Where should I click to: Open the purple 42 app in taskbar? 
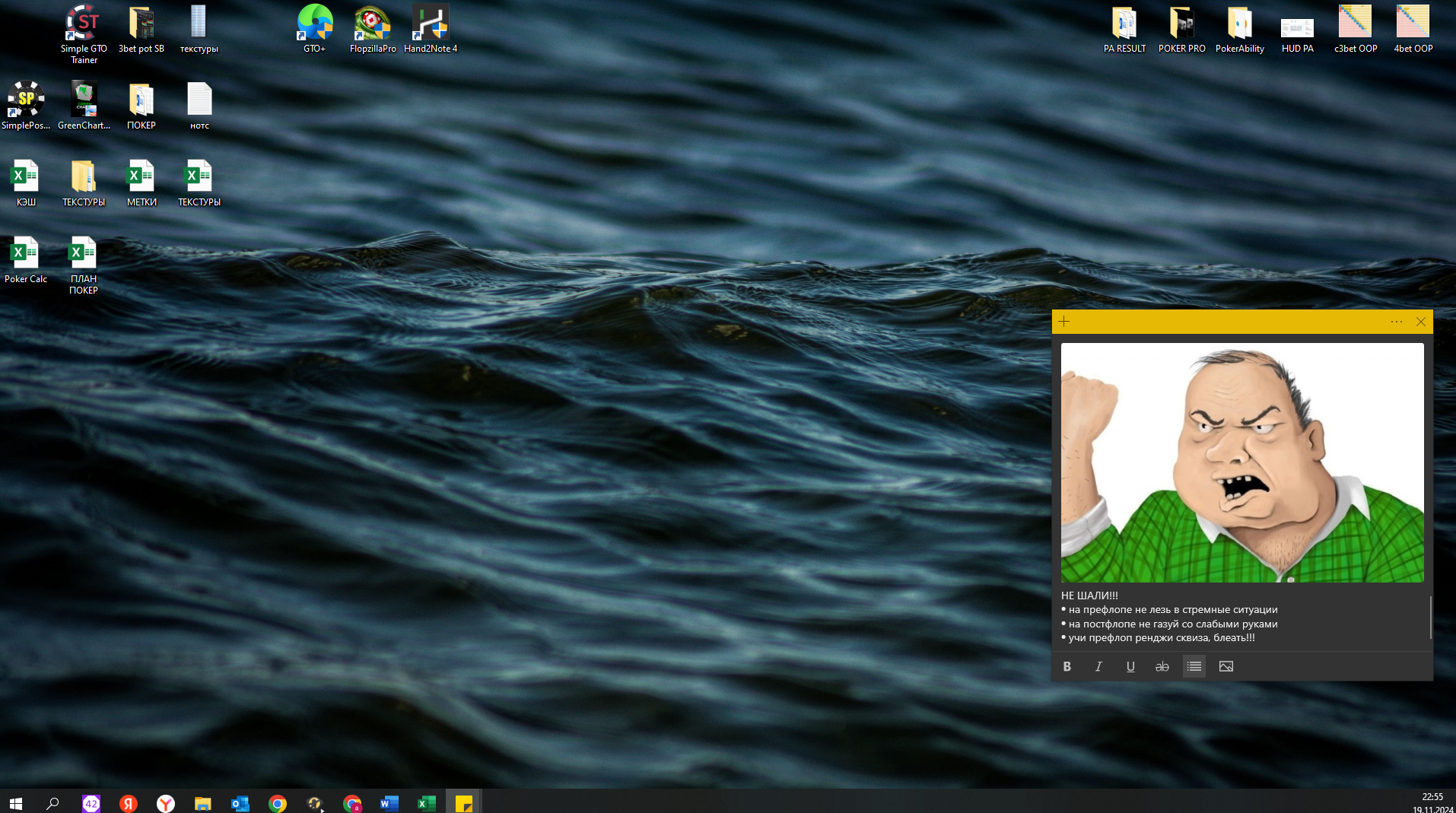pyautogui.click(x=91, y=803)
